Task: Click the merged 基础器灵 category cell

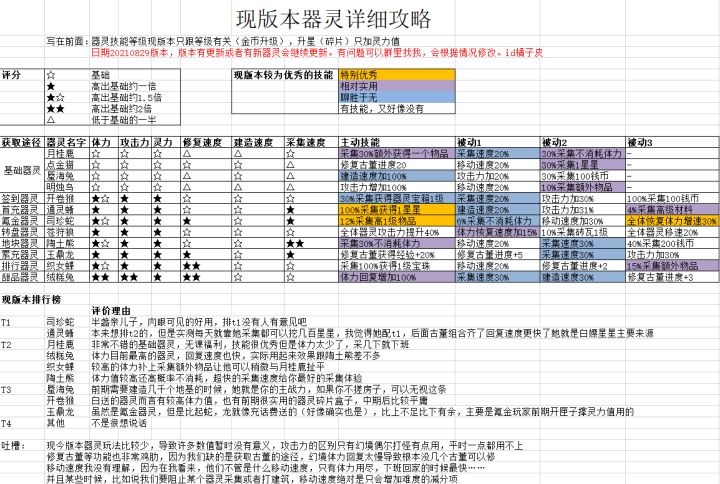Action: pyautogui.click(x=22, y=170)
